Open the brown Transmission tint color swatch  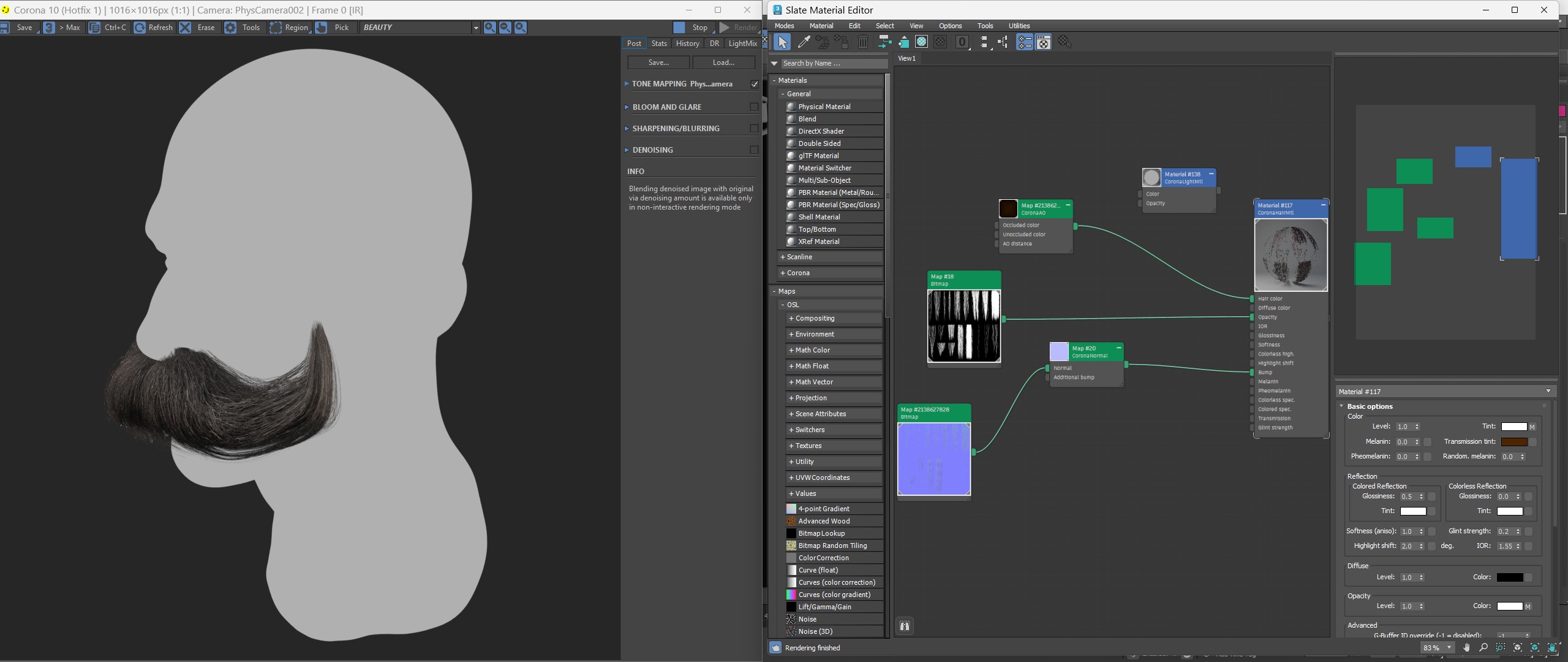tap(1514, 442)
